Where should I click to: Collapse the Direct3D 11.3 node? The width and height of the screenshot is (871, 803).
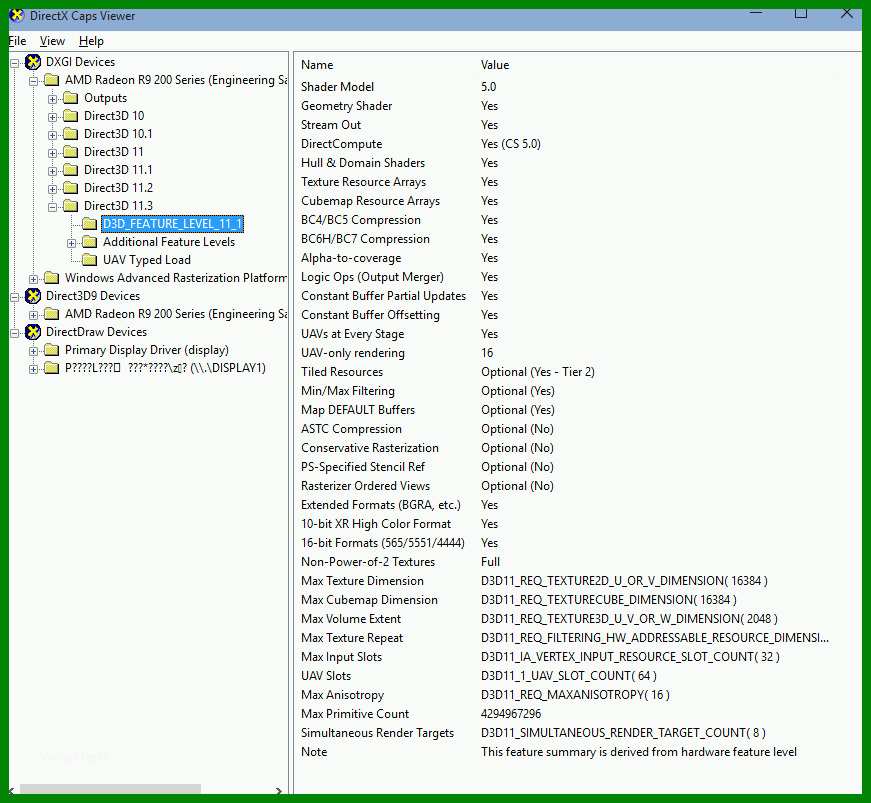pos(52,207)
